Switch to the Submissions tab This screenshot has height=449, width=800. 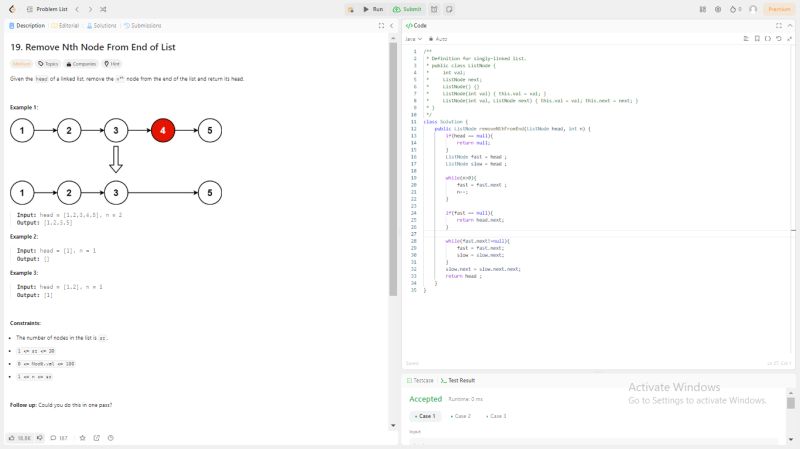pyautogui.click(x=143, y=26)
